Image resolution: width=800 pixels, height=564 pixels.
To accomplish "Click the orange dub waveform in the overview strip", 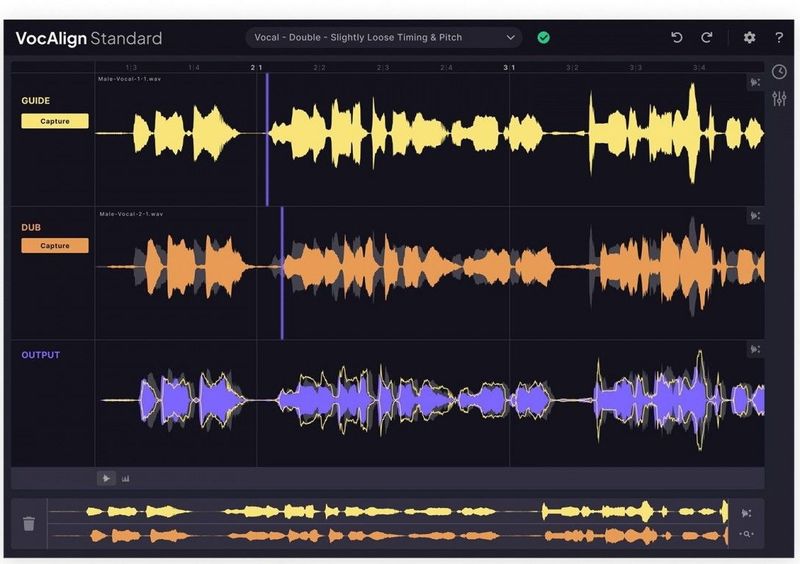I will pos(389,536).
